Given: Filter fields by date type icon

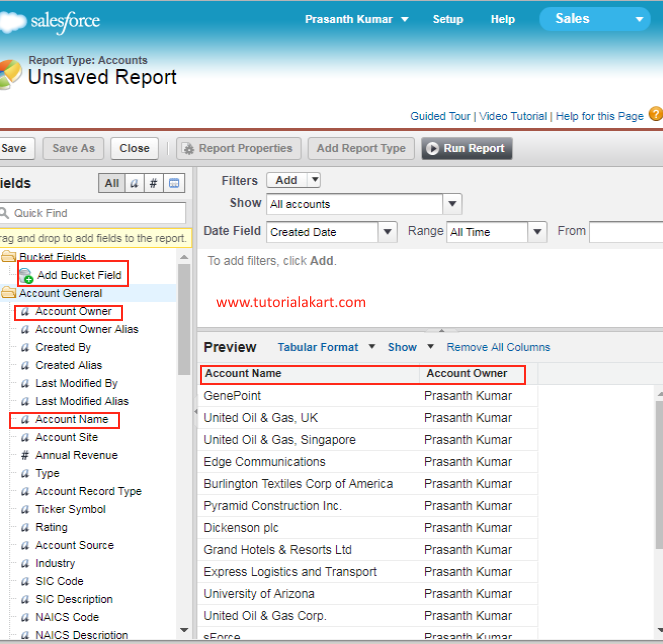Looking at the screenshot, I should 174,183.
